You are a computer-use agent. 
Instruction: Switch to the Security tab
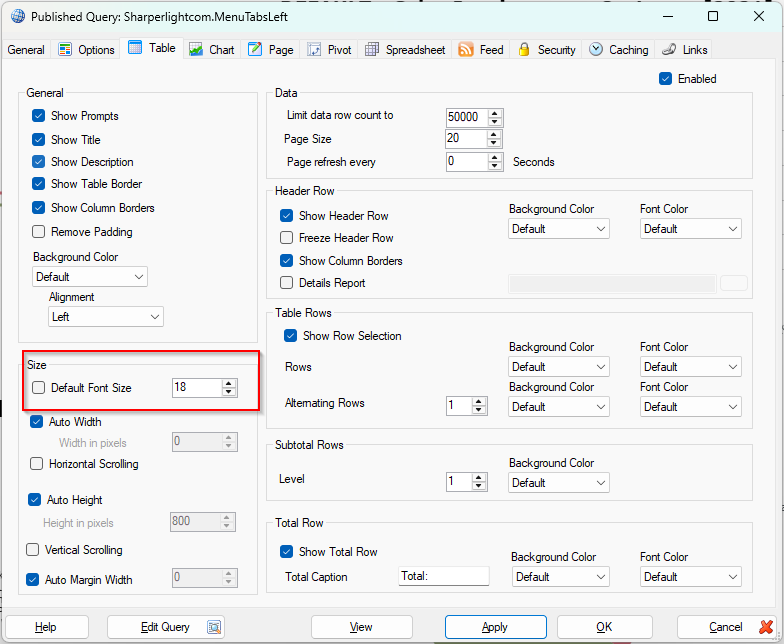[546, 50]
